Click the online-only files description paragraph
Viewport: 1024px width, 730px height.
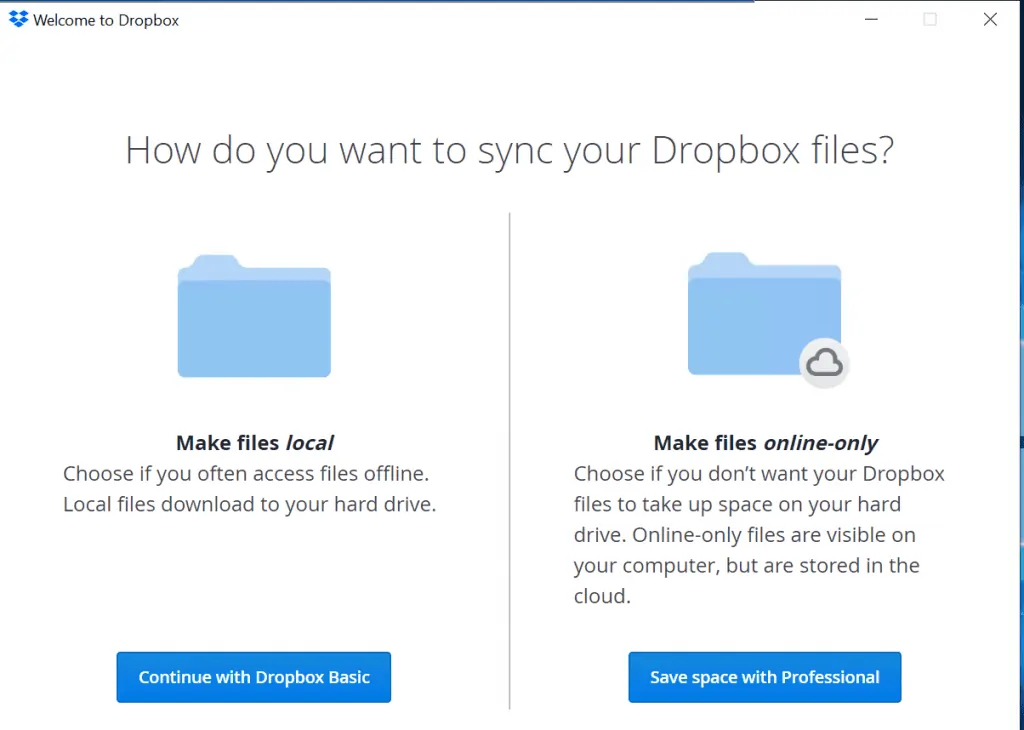tap(759, 534)
